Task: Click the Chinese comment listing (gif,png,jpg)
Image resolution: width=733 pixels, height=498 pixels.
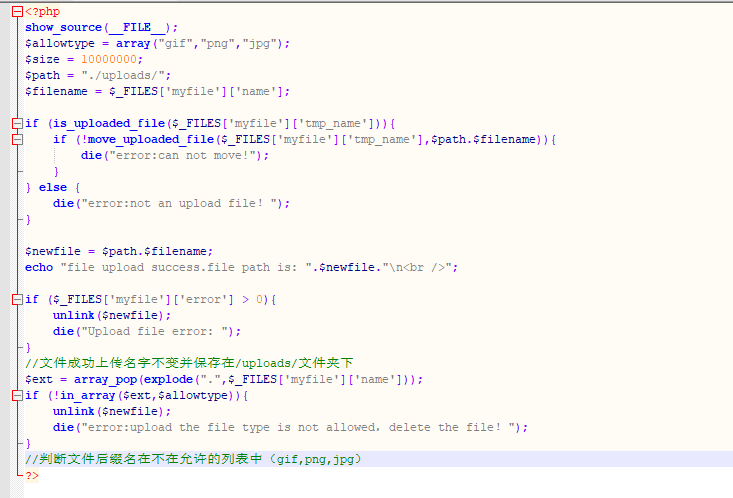Action: [x=194, y=459]
